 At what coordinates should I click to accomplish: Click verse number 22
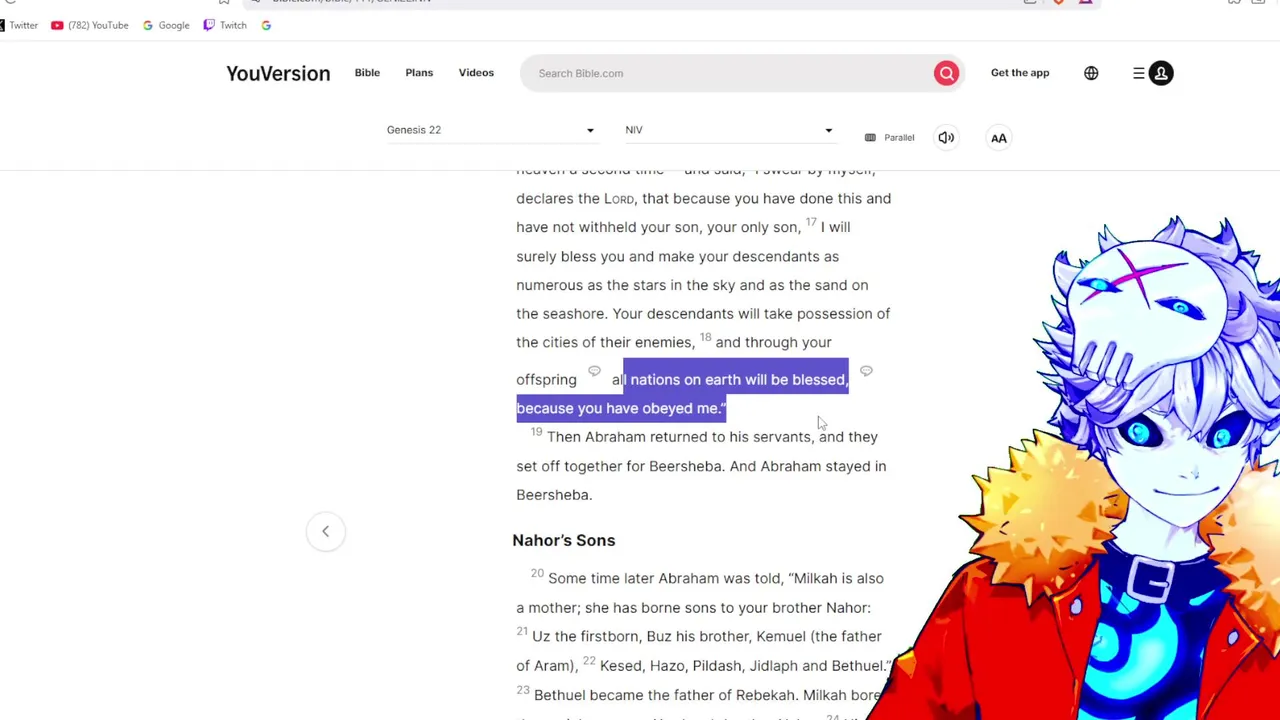589,660
